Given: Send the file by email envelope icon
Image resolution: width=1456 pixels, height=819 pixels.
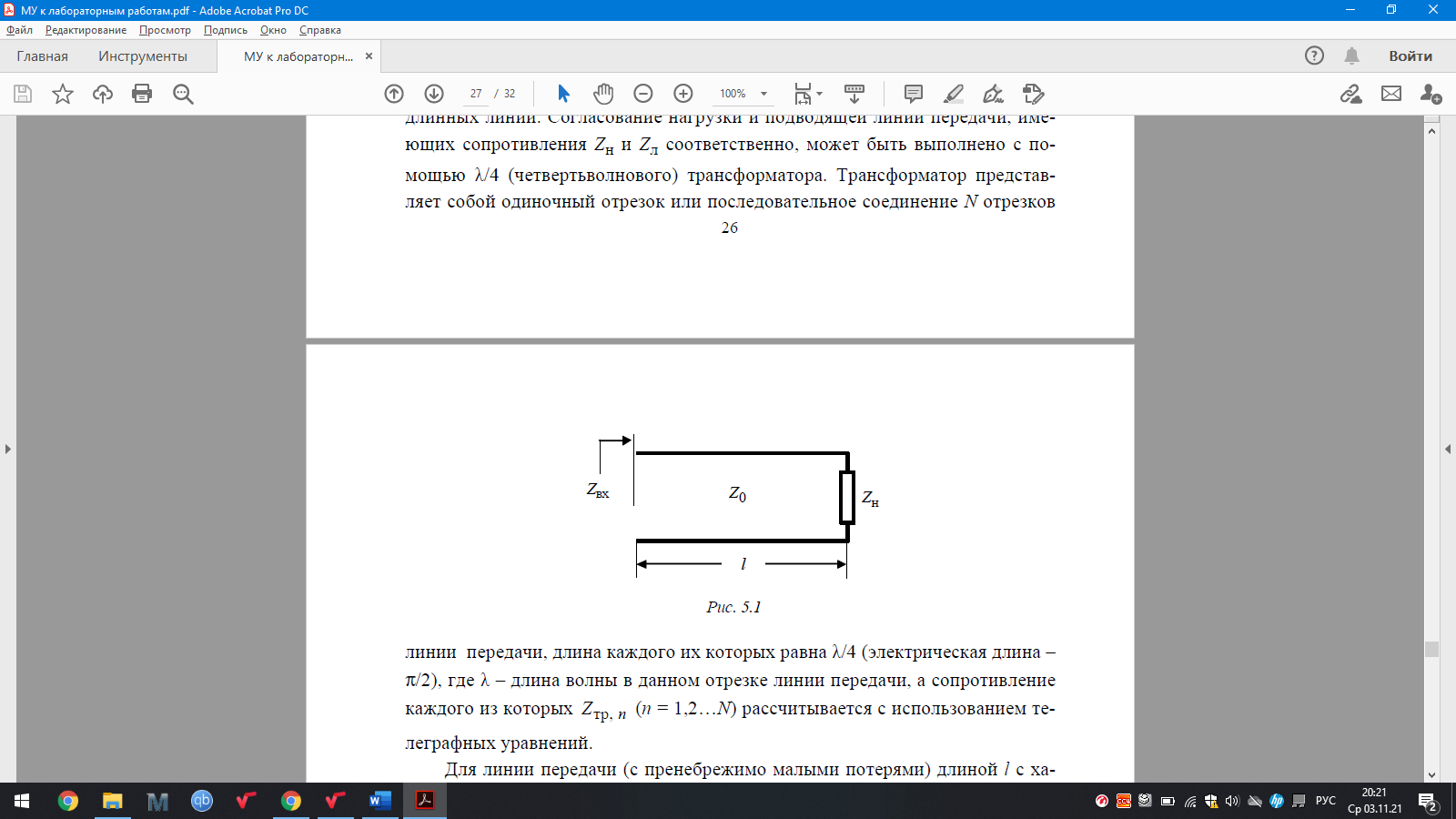Looking at the screenshot, I should pos(1391,94).
